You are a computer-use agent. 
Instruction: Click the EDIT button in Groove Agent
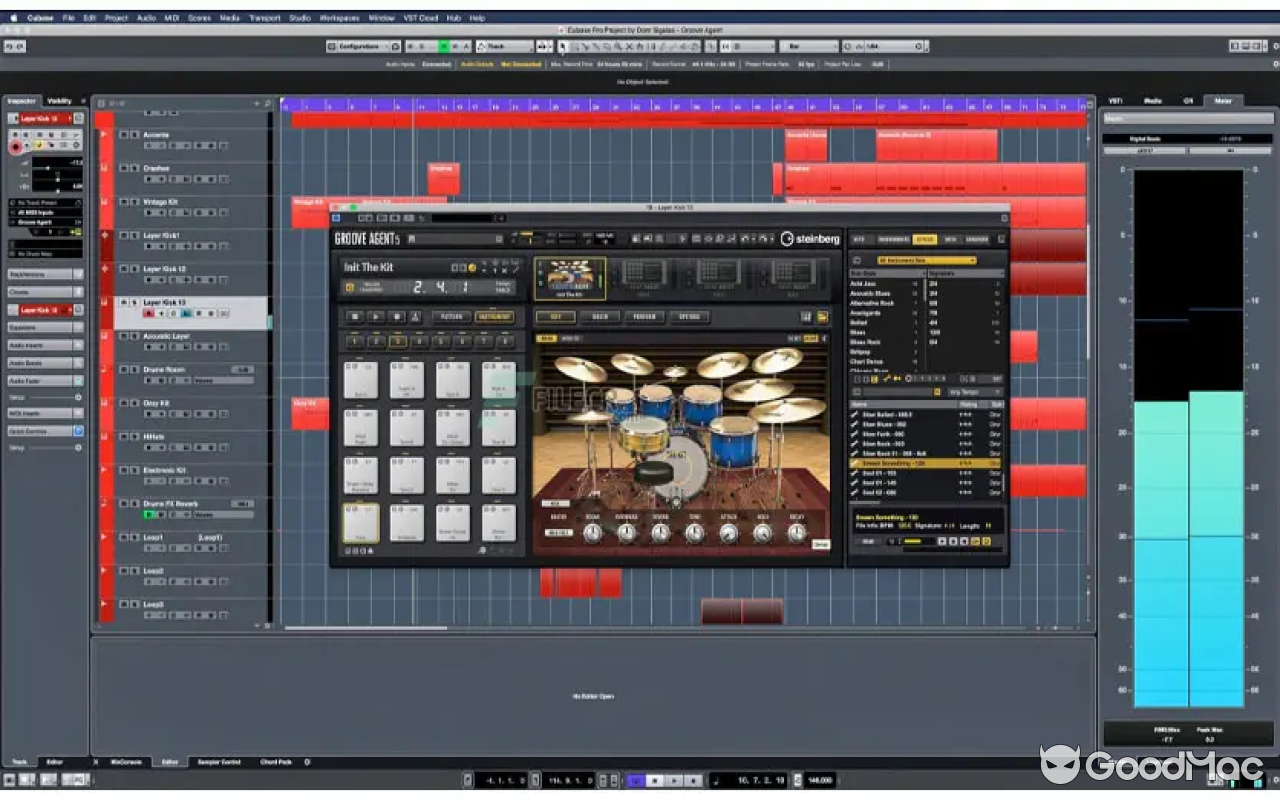point(556,316)
